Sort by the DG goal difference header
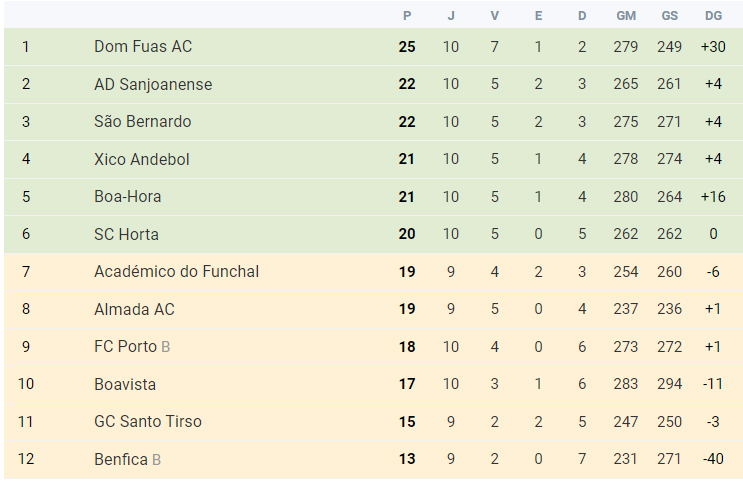 pyautogui.click(x=713, y=16)
